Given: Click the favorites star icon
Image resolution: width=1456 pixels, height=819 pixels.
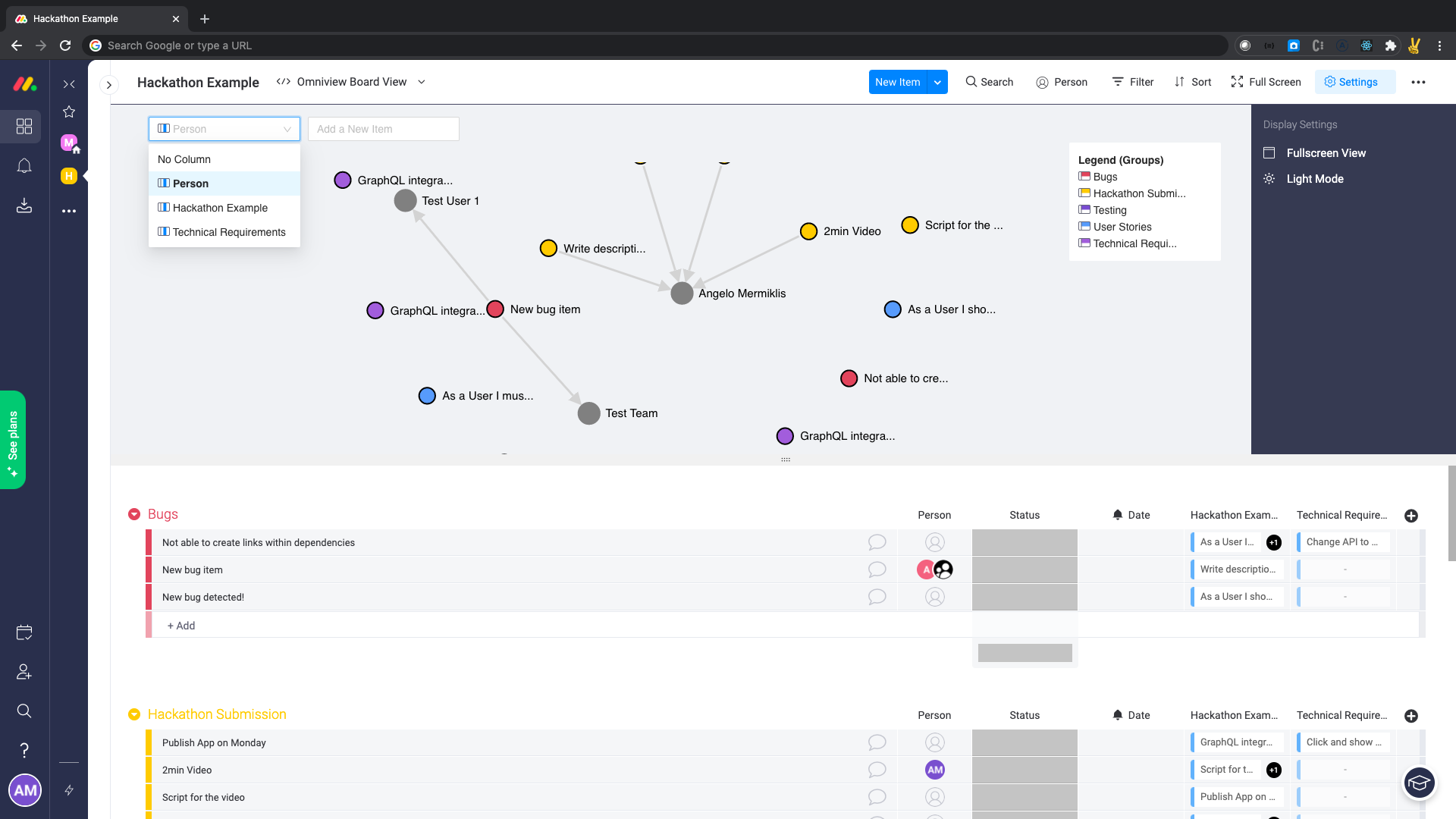Looking at the screenshot, I should click(69, 112).
